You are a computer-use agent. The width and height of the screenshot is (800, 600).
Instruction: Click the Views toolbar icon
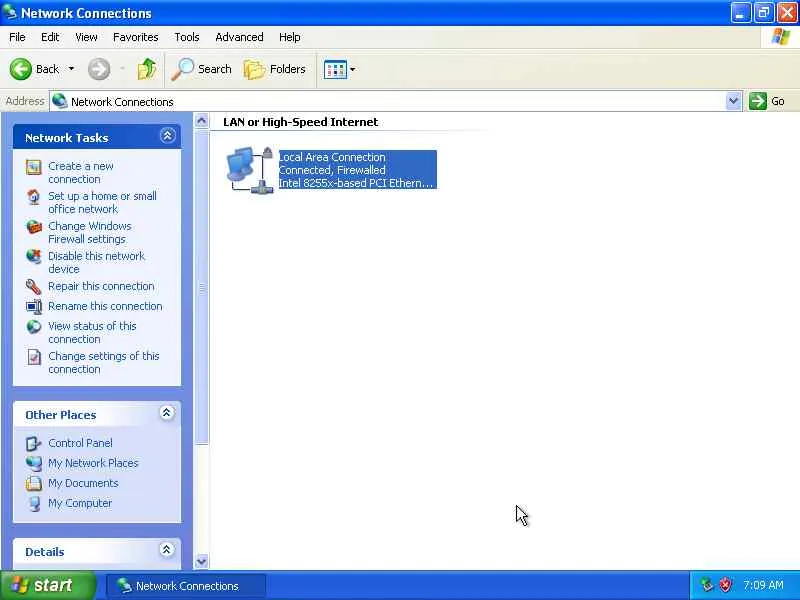(335, 69)
